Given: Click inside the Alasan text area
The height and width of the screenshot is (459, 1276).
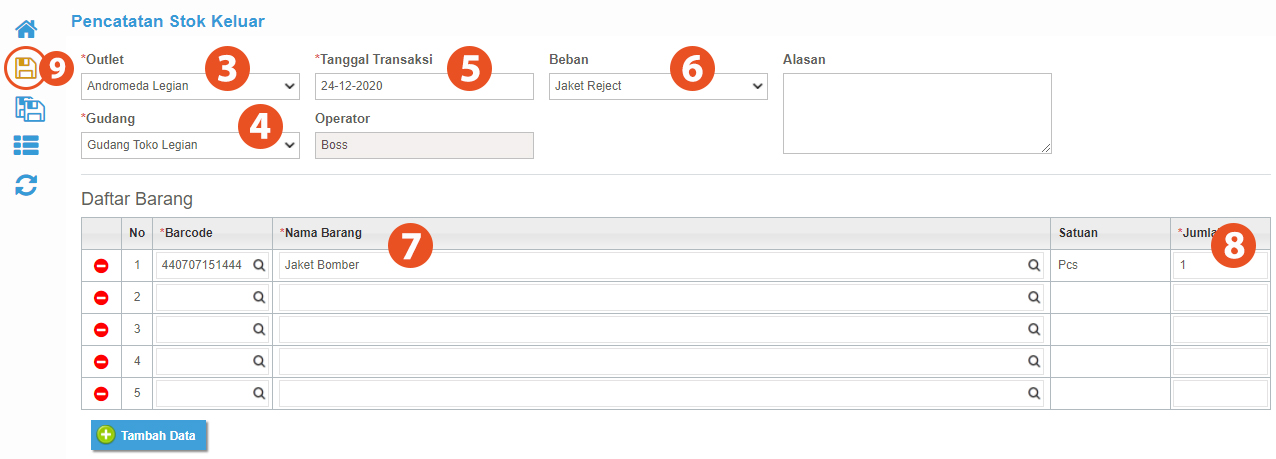Looking at the screenshot, I should [x=917, y=113].
